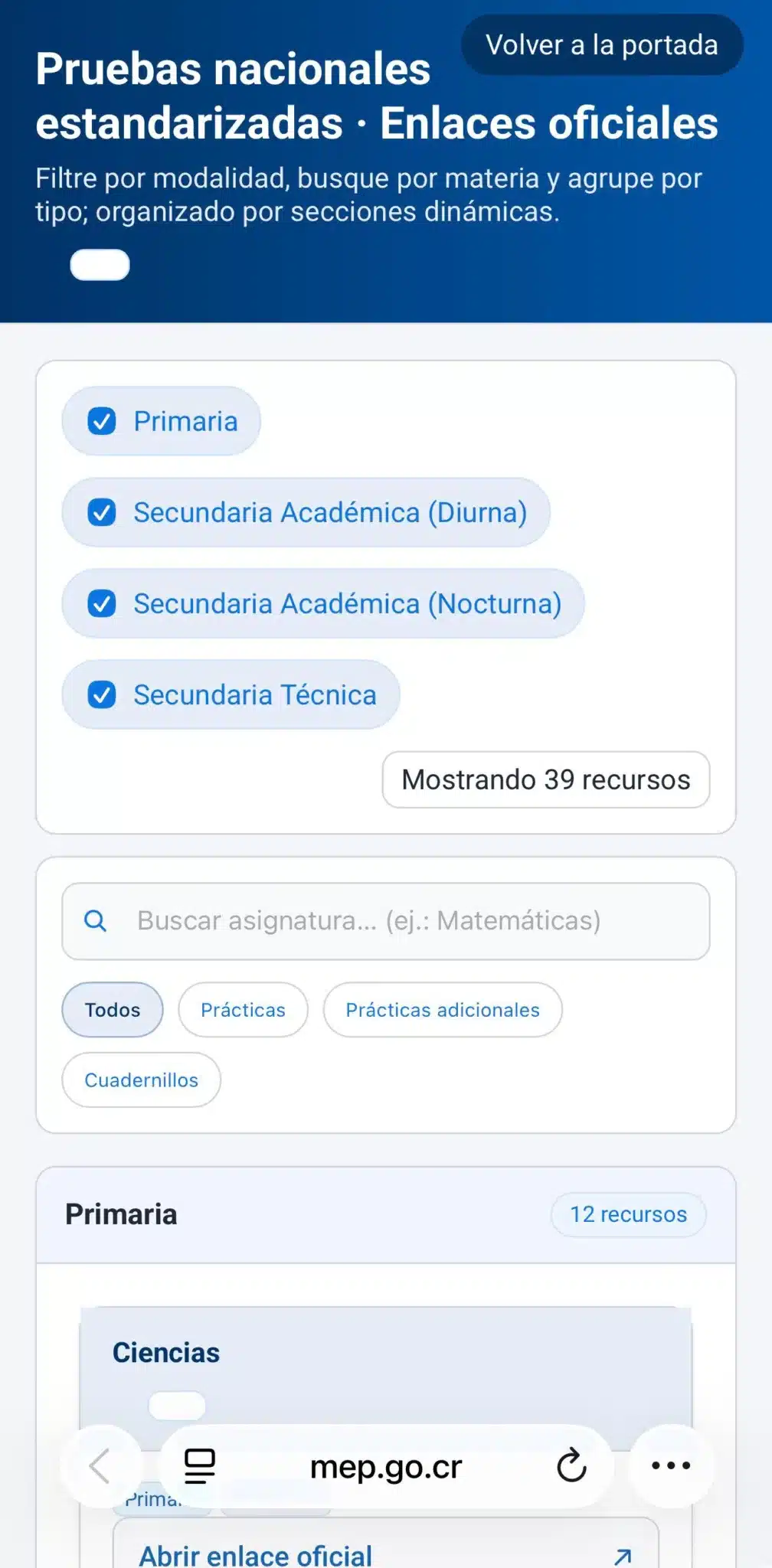The image size is (772, 1568).
Task: Collapse the Primaria section header
Action: (306, 1214)
